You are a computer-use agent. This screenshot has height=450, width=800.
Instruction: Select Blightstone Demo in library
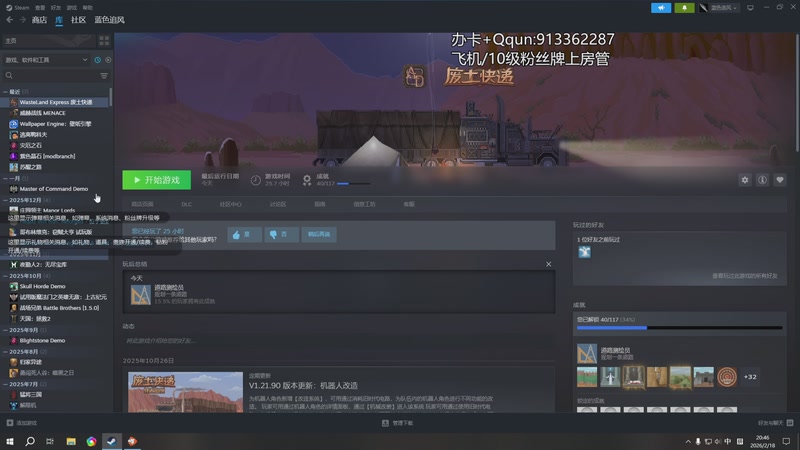tap(42, 340)
